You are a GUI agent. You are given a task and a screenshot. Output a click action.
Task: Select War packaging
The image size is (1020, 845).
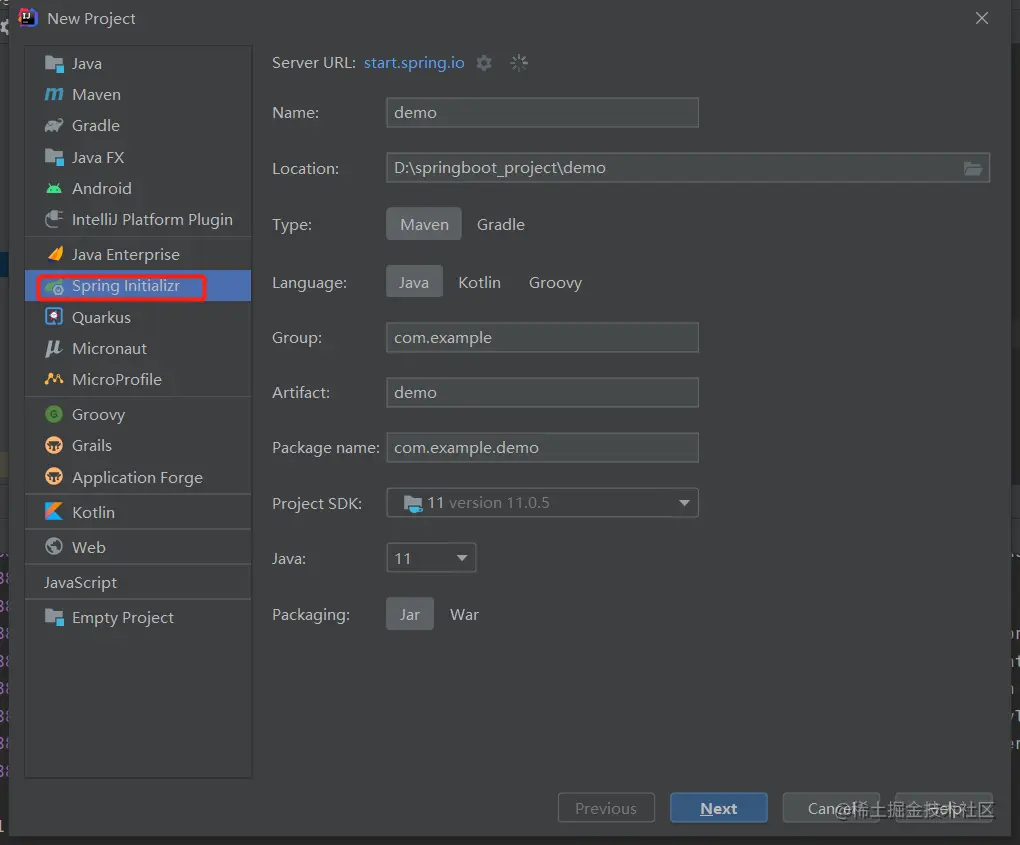point(464,615)
